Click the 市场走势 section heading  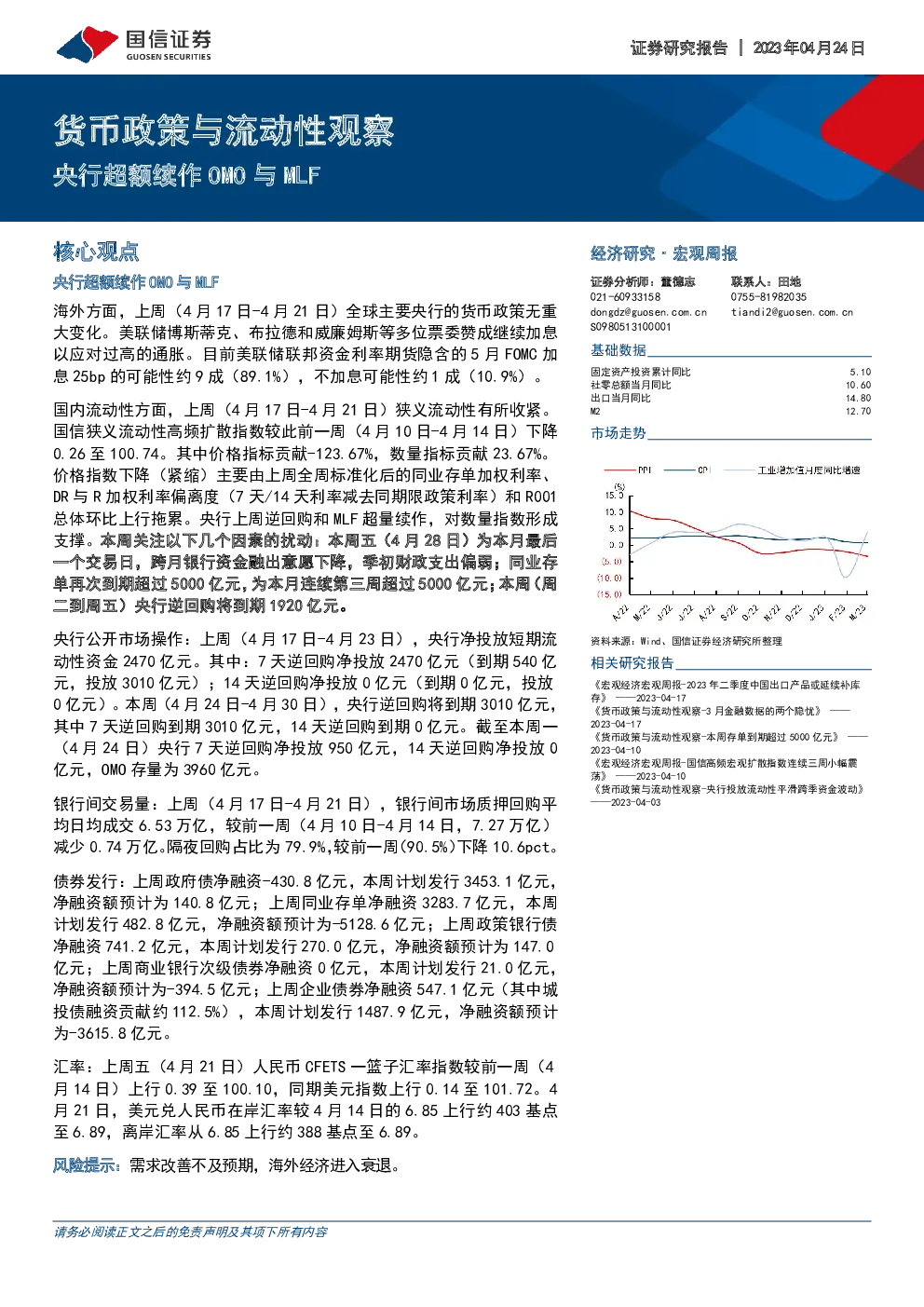(618, 433)
